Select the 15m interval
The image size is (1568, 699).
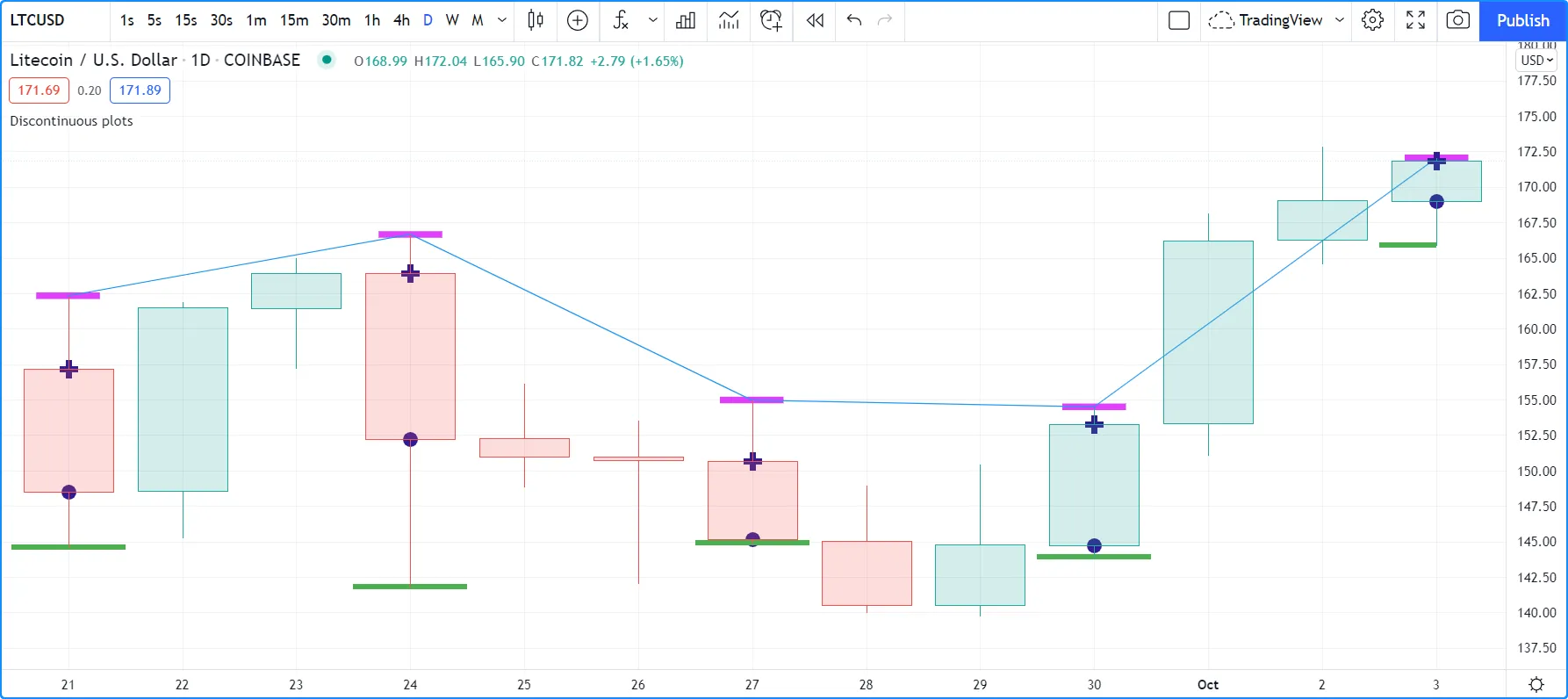[x=294, y=20]
